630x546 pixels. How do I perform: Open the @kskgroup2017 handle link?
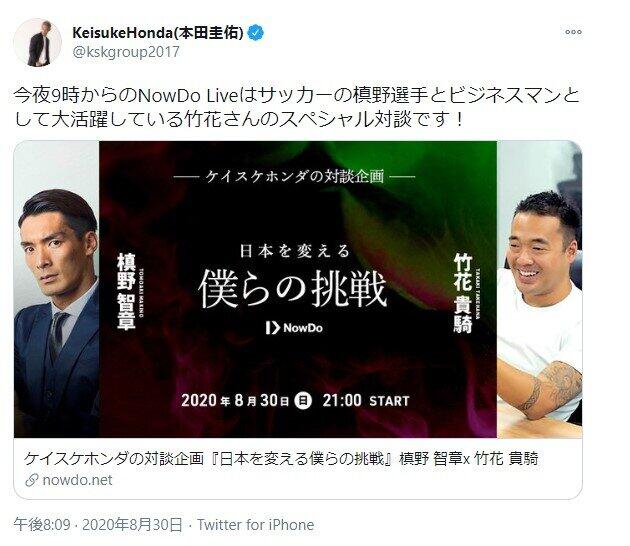point(126,52)
